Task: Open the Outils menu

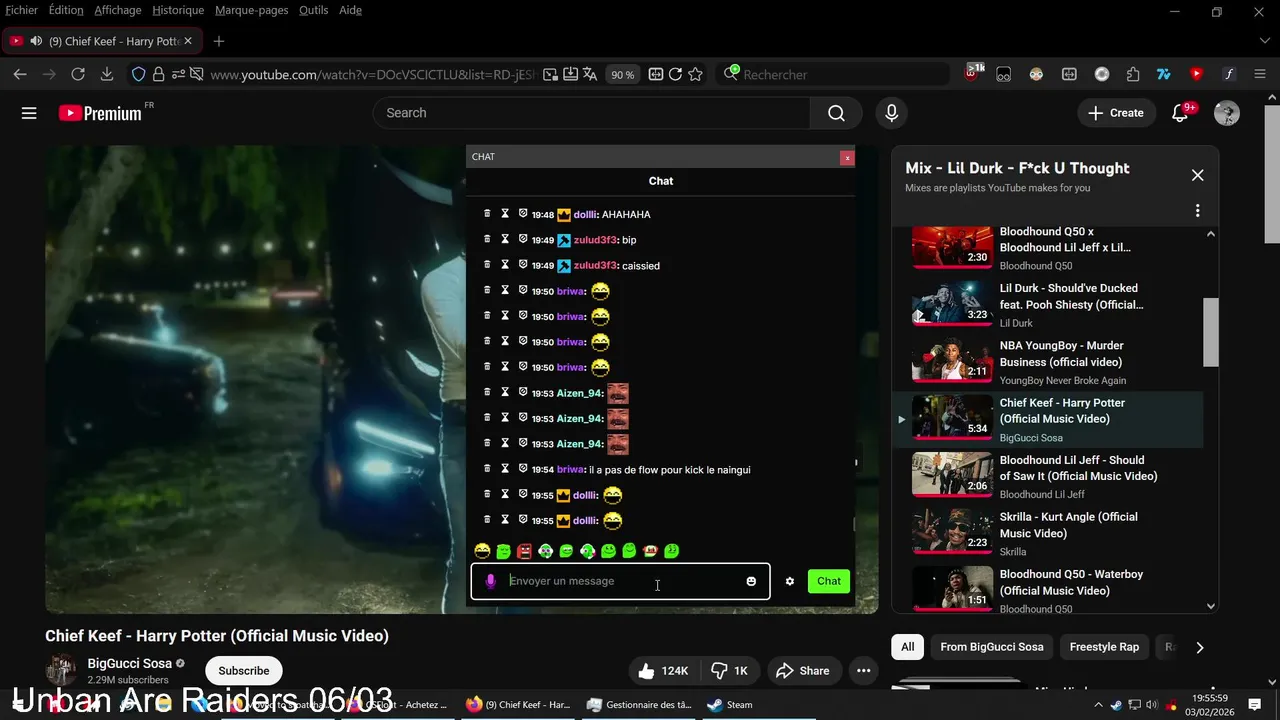Action: click(314, 10)
